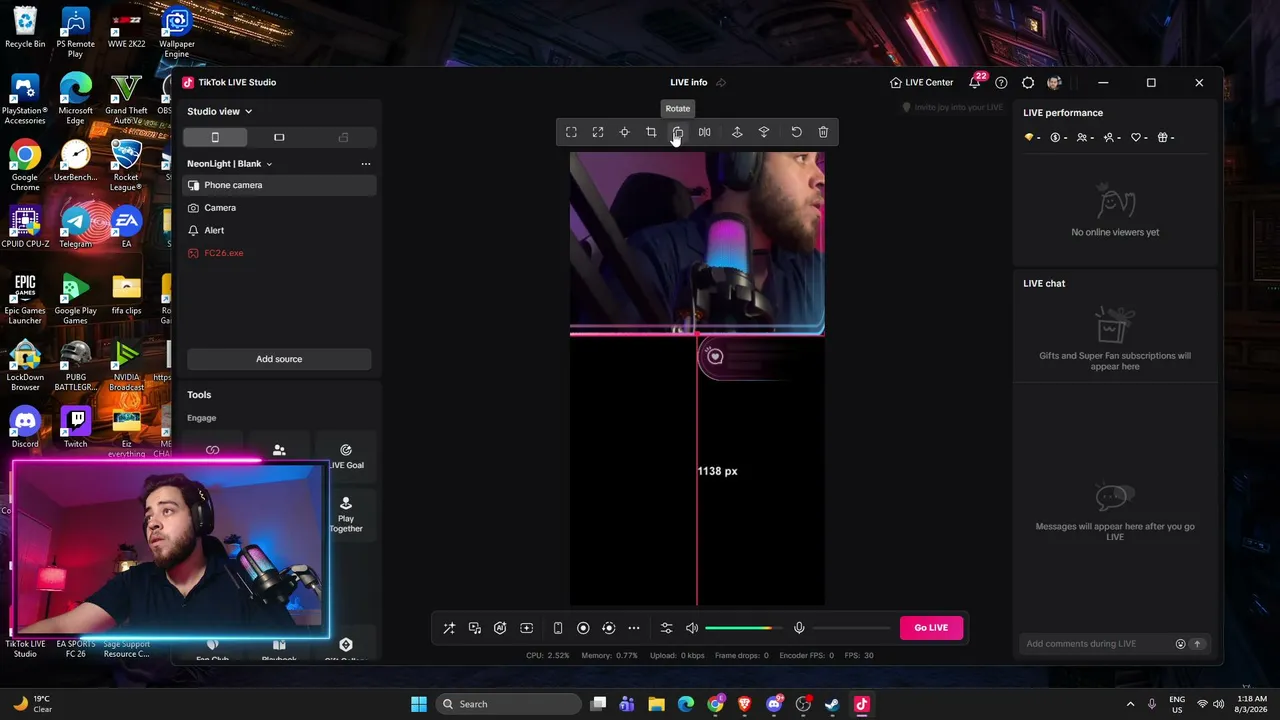This screenshot has height=720, width=1280.
Task: Mute the speaker output
Action: click(x=692, y=628)
